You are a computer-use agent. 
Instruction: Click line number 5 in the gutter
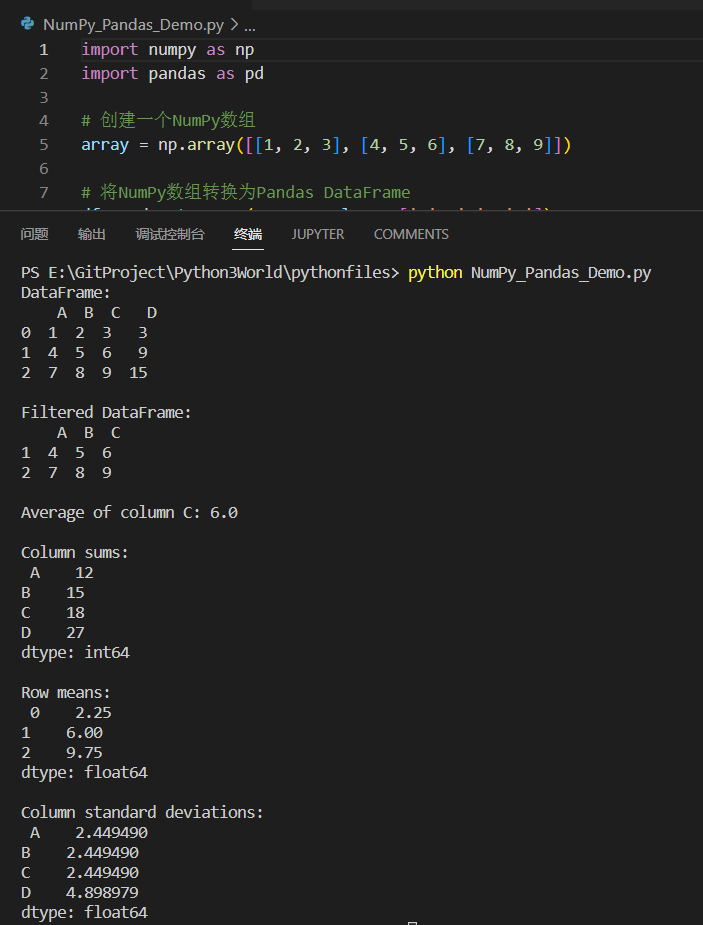(x=44, y=145)
